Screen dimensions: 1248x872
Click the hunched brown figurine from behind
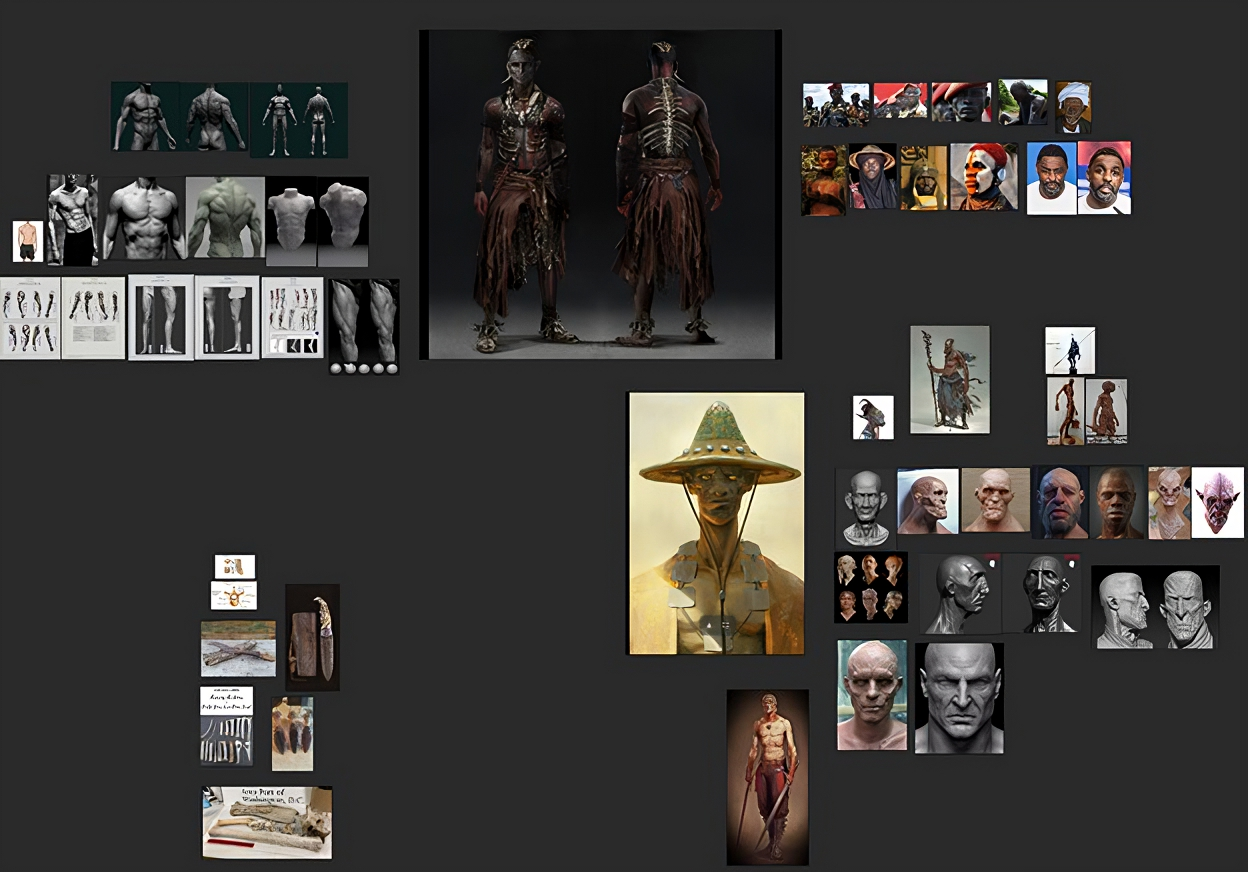tap(1107, 410)
